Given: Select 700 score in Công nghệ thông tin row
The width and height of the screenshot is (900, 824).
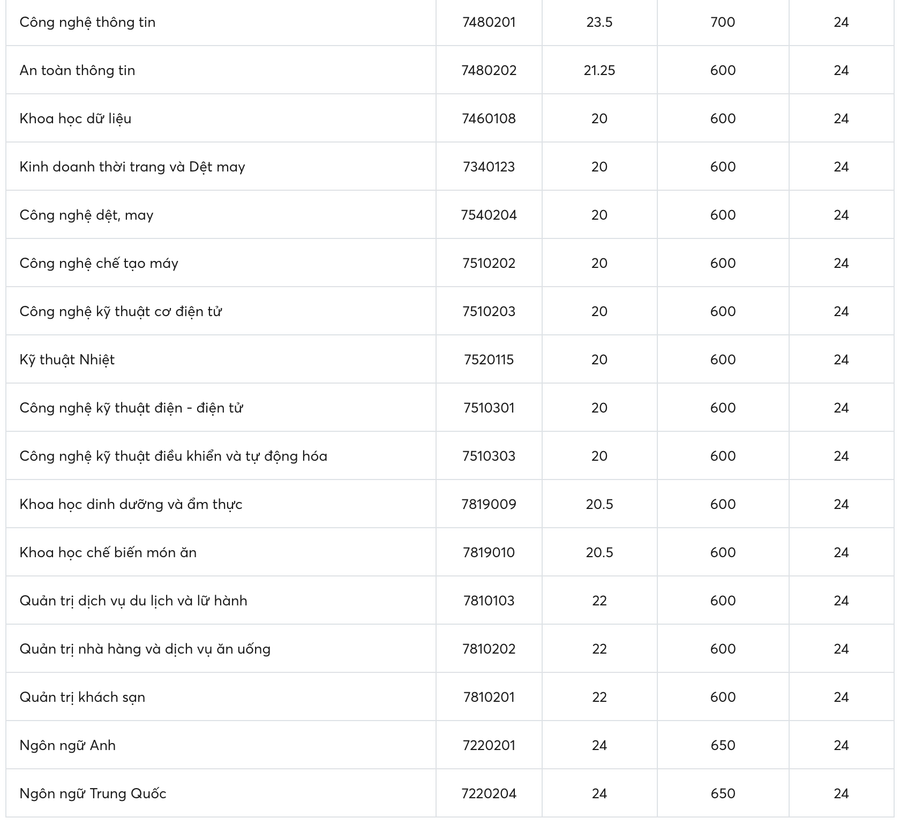Looking at the screenshot, I should 722,22.
